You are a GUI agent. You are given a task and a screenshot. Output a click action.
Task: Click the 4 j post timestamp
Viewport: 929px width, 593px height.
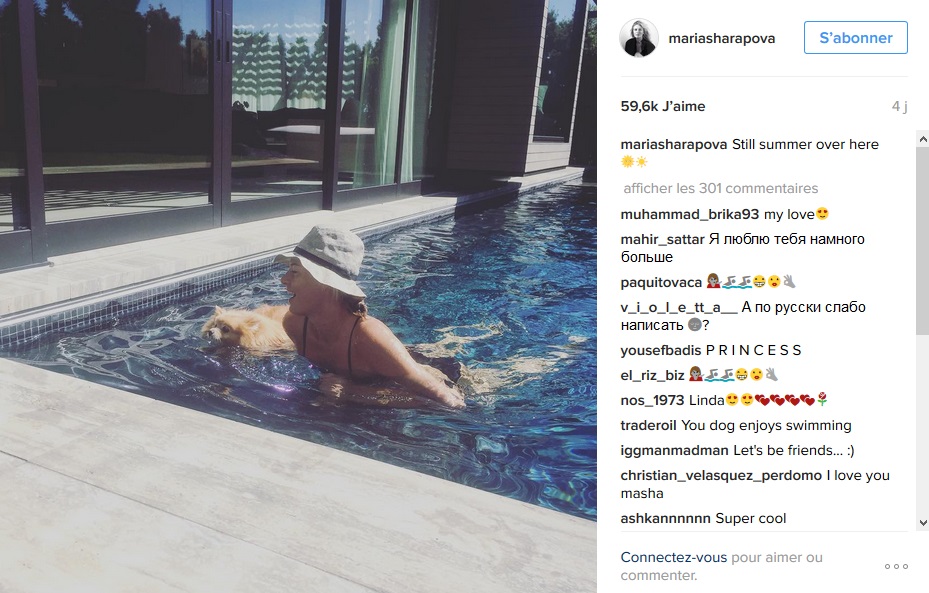click(x=899, y=107)
